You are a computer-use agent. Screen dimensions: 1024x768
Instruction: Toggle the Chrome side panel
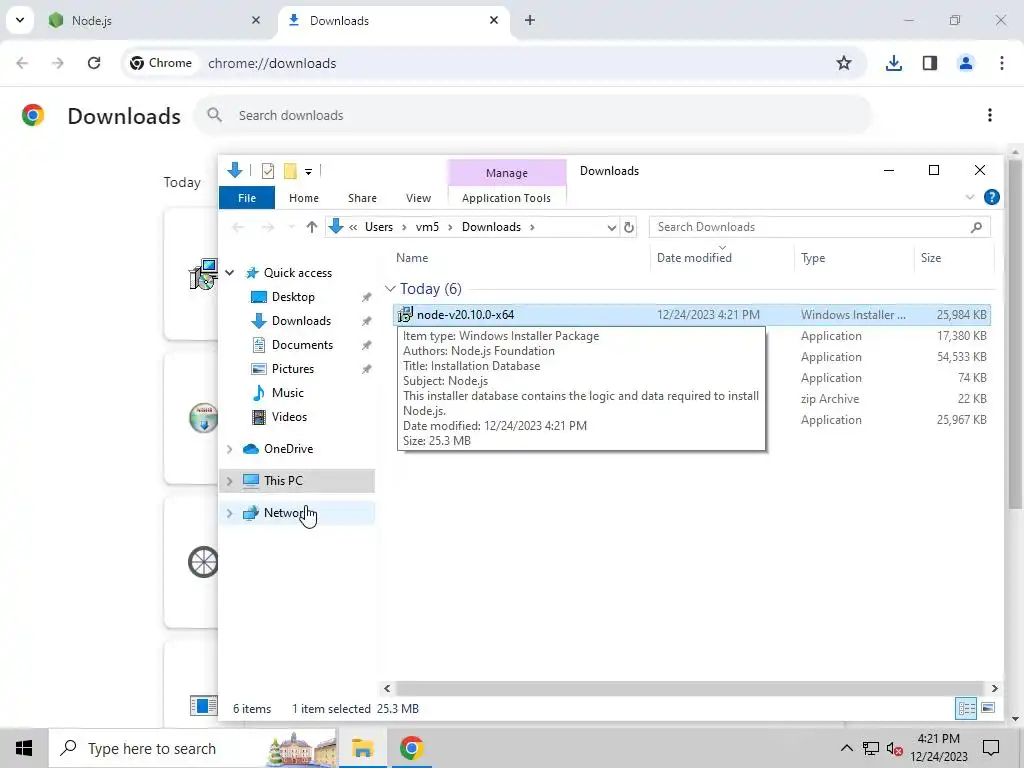(930, 63)
